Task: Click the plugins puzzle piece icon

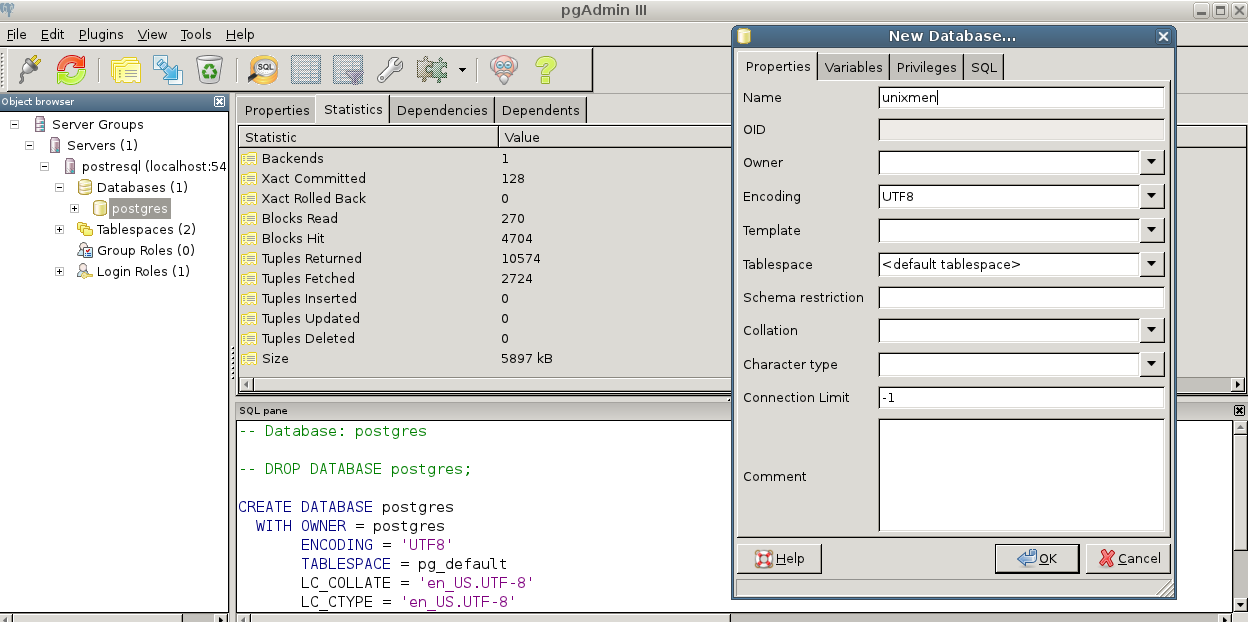Action: pos(431,69)
